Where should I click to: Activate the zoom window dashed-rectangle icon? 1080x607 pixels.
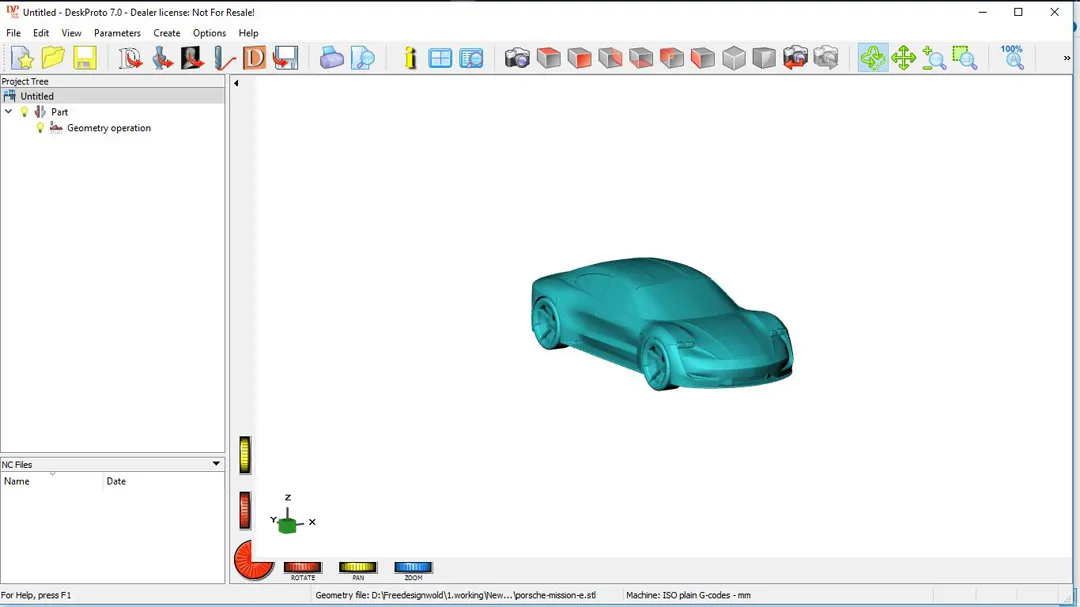coord(965,58)
